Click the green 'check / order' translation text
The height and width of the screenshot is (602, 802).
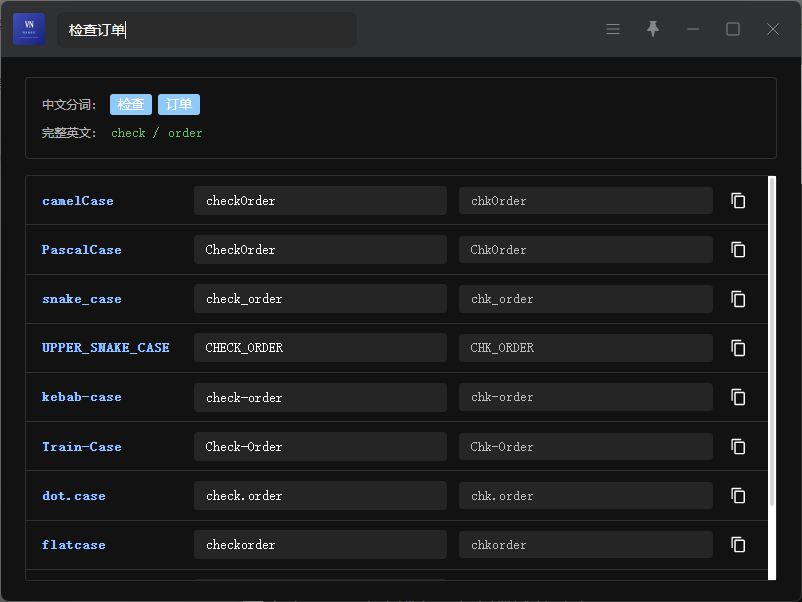click(x=157, y=133)
